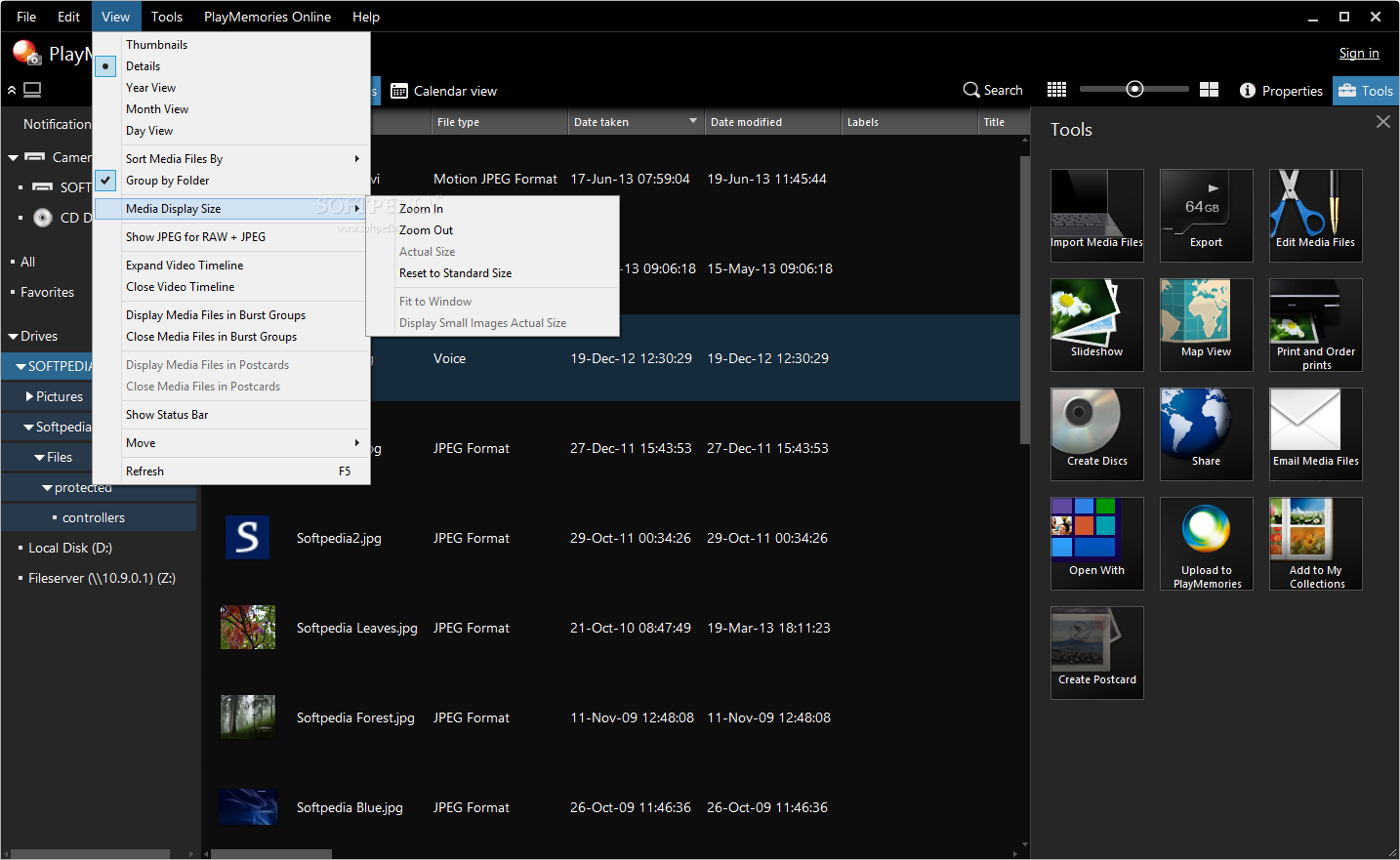Select Favorites in the sidebar
The image size is (1400, 860).
coord(47,292)
